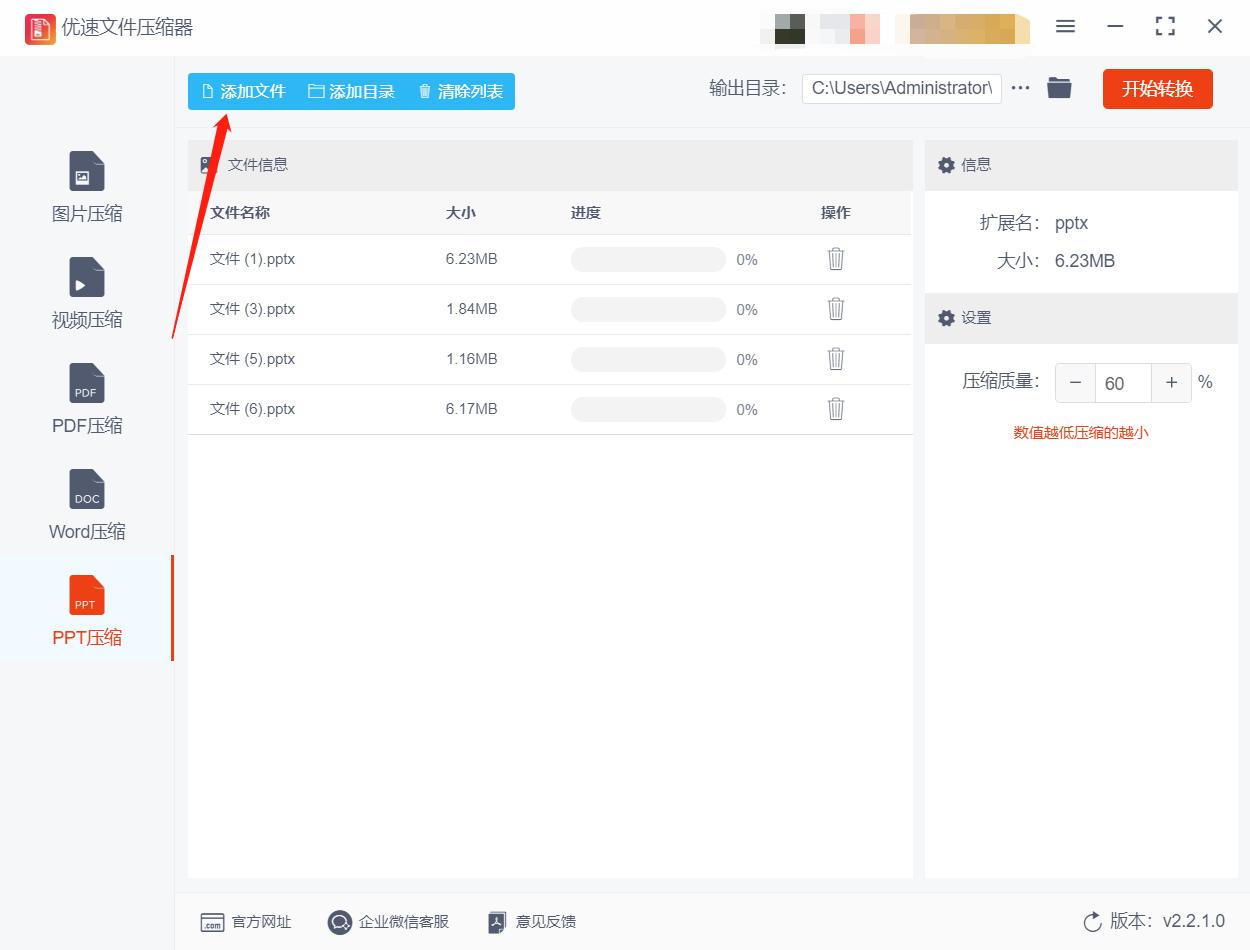The height and width of the screenshot is (950, 1250).
Task: Open the hamburger menu in title bar
Action: tap(1065, 27)
